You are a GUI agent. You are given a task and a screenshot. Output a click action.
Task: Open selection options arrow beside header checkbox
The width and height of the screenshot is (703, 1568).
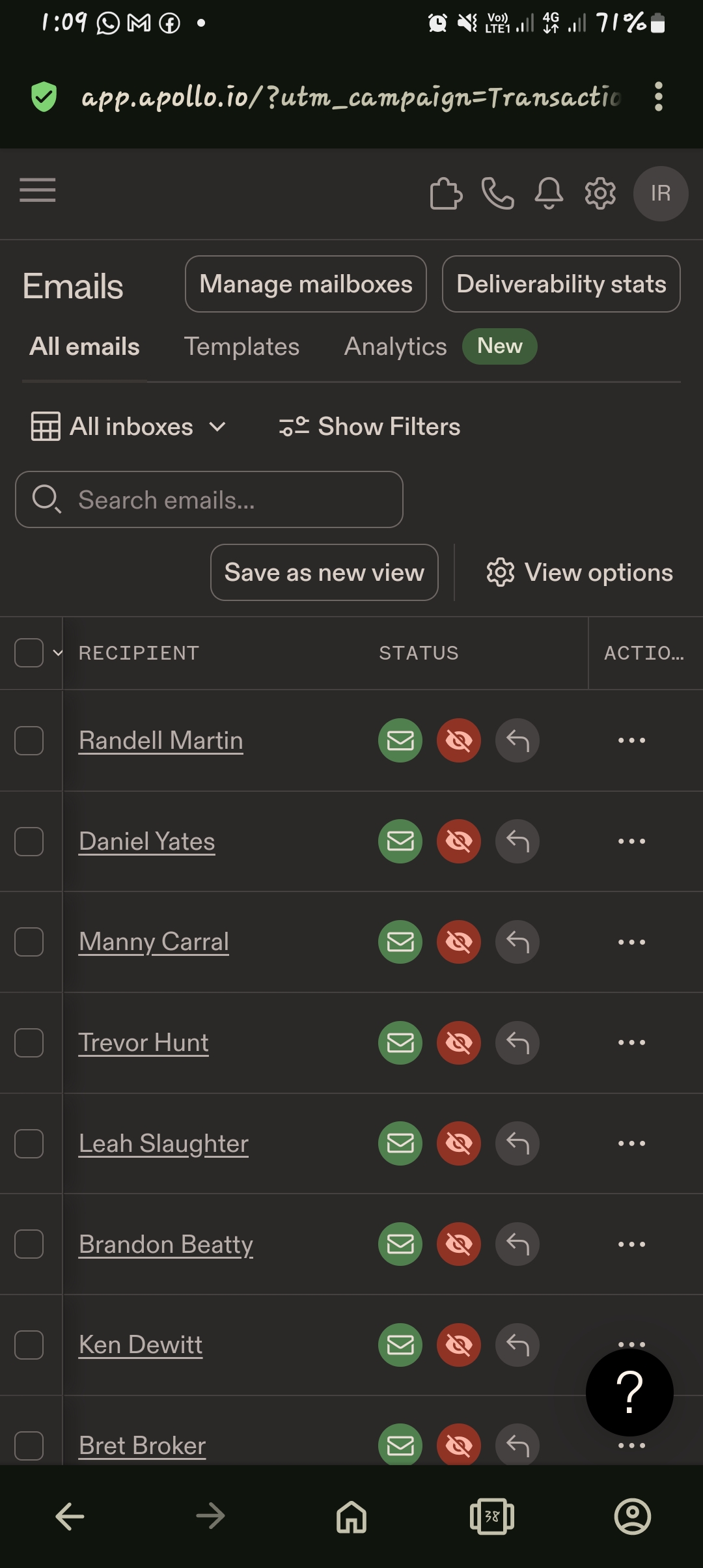coord(58,652)
